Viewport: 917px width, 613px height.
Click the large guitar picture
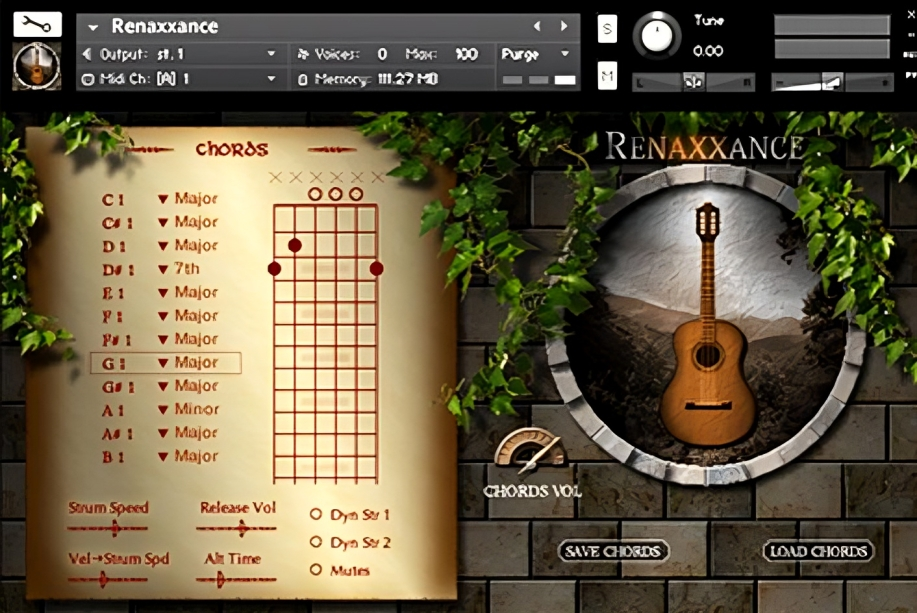706,325
